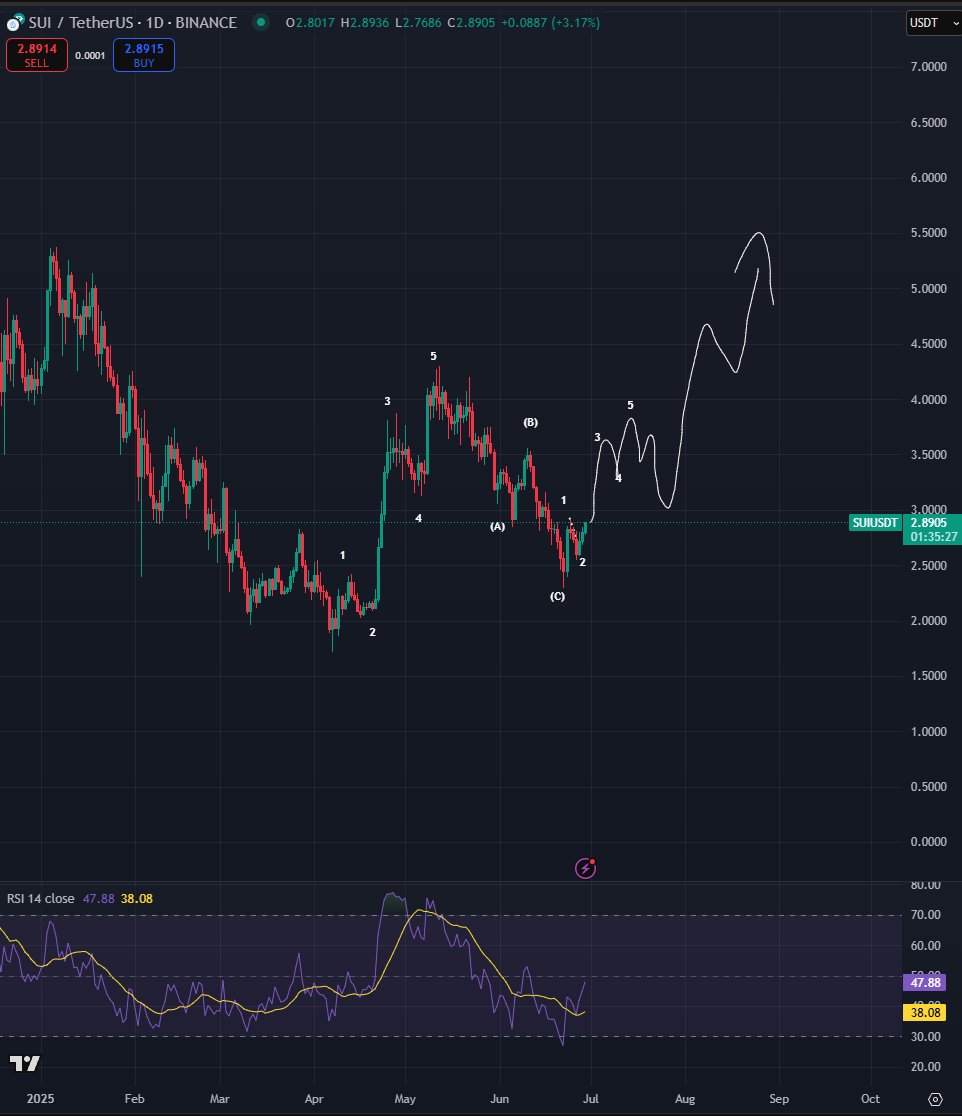Click the green market status dot
962x1116 pixels.
pyautogui.click(x=261, y=22)
